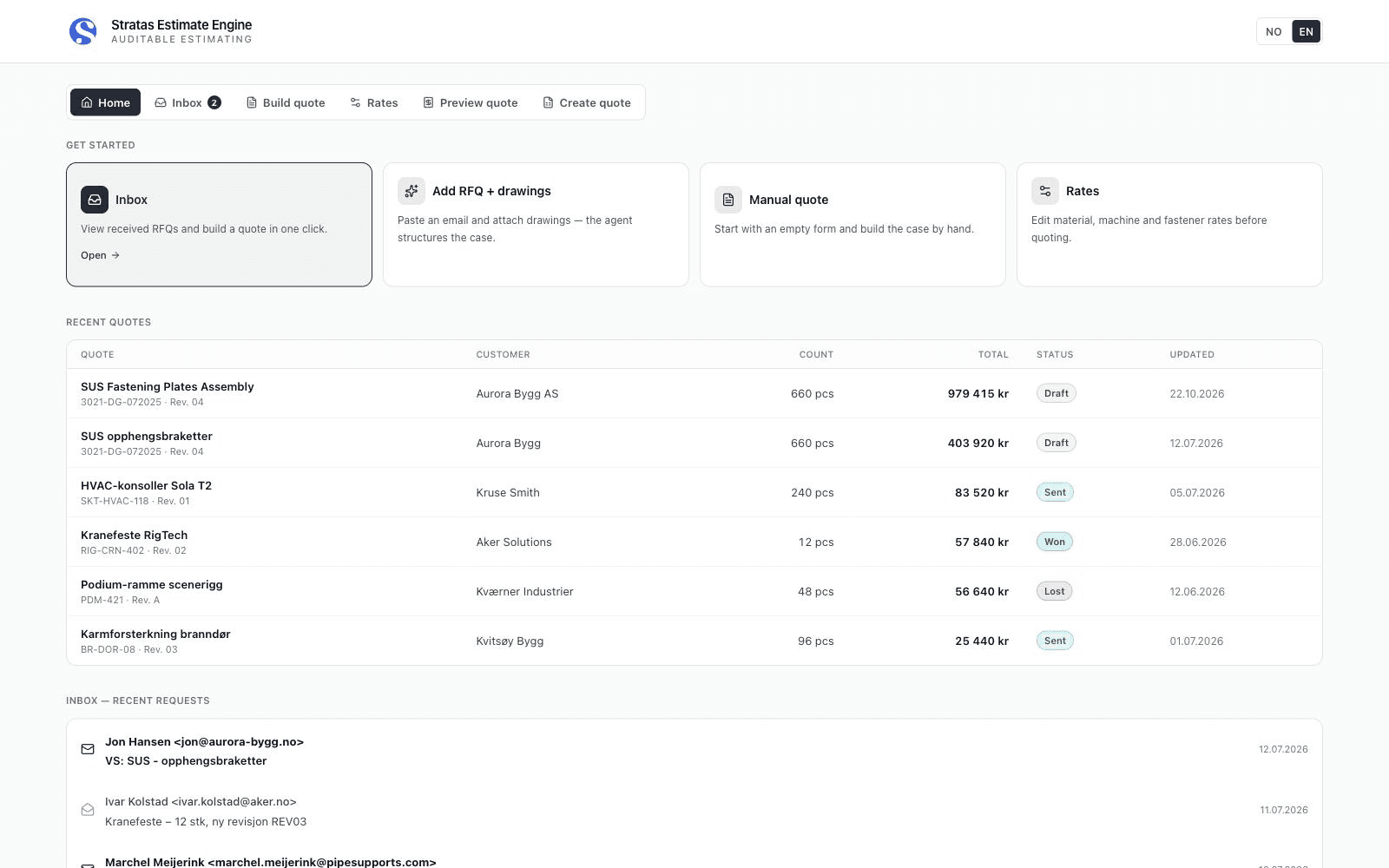Click the CUSTOMER column header

(503, 354)
